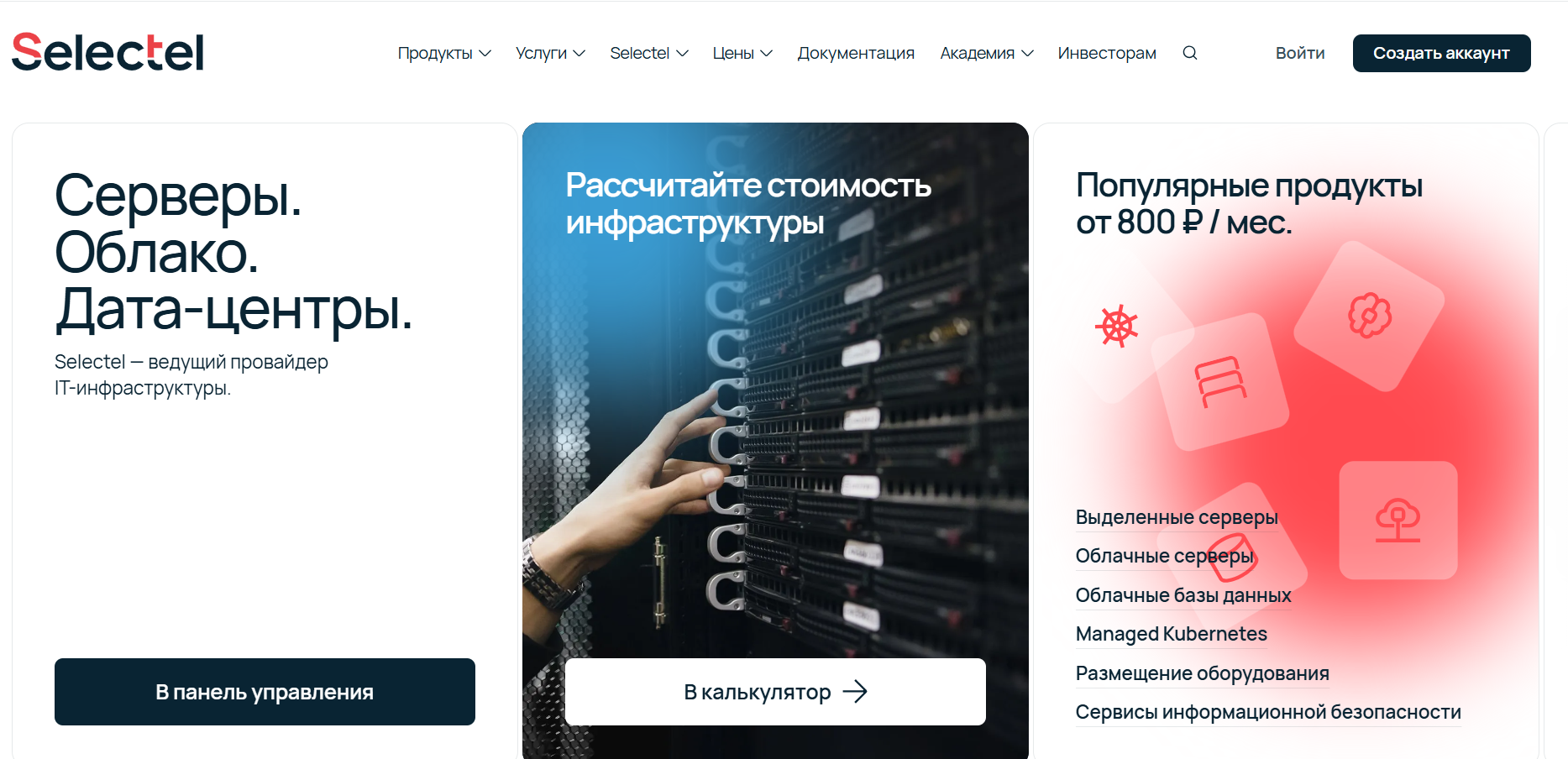Screen dimensions: 1568x759
Task: Click the arrow in the calculator button
Action: click(855, 692)
